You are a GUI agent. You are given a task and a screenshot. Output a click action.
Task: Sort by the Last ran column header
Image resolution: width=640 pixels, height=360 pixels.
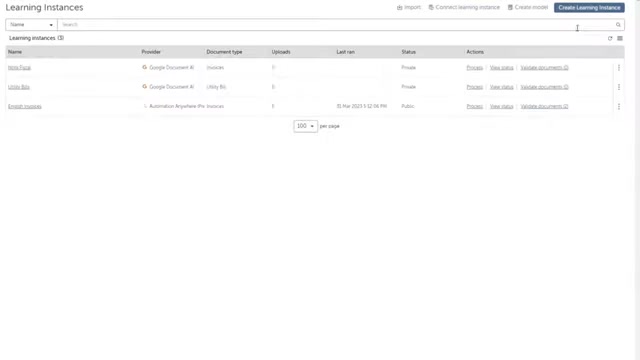(x=345, y=52)
